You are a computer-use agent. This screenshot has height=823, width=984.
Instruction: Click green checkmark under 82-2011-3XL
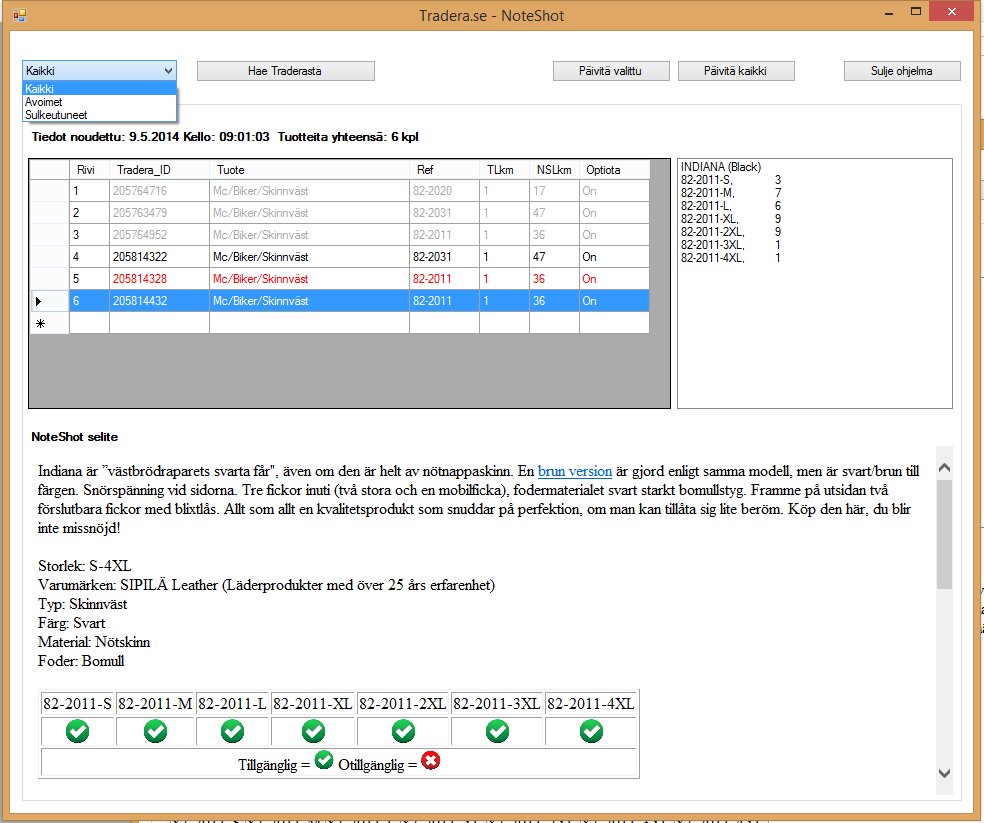[498, 731]
